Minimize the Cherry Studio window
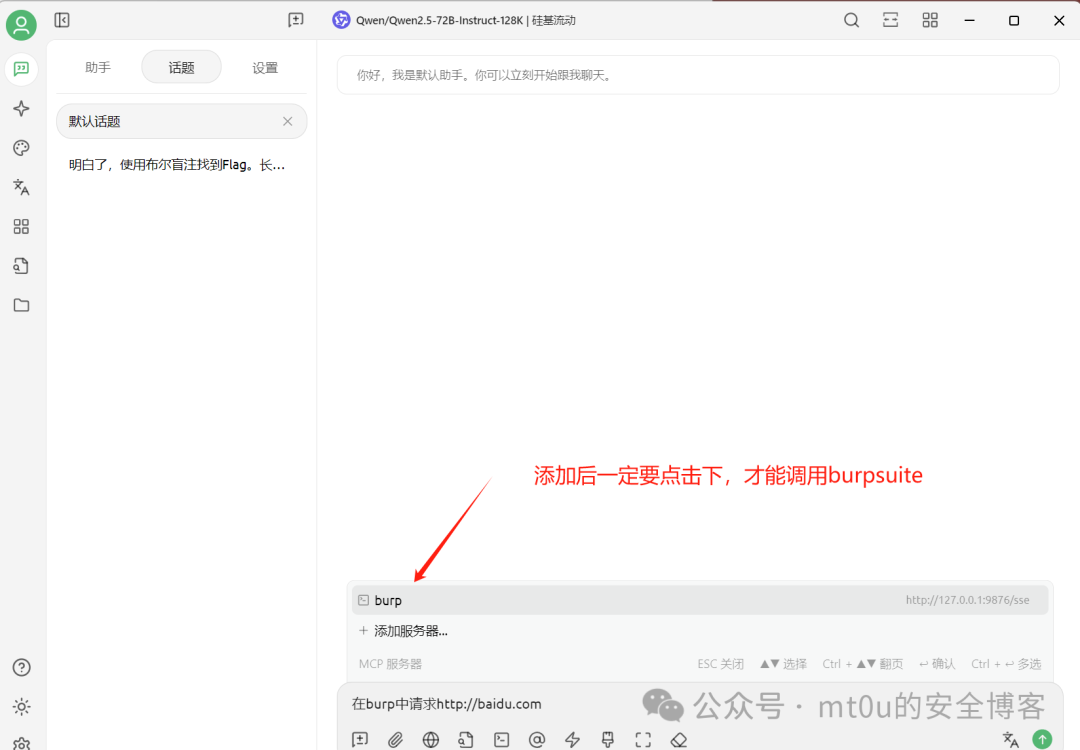The image size is (1080, 750). [x=970, y=21]
